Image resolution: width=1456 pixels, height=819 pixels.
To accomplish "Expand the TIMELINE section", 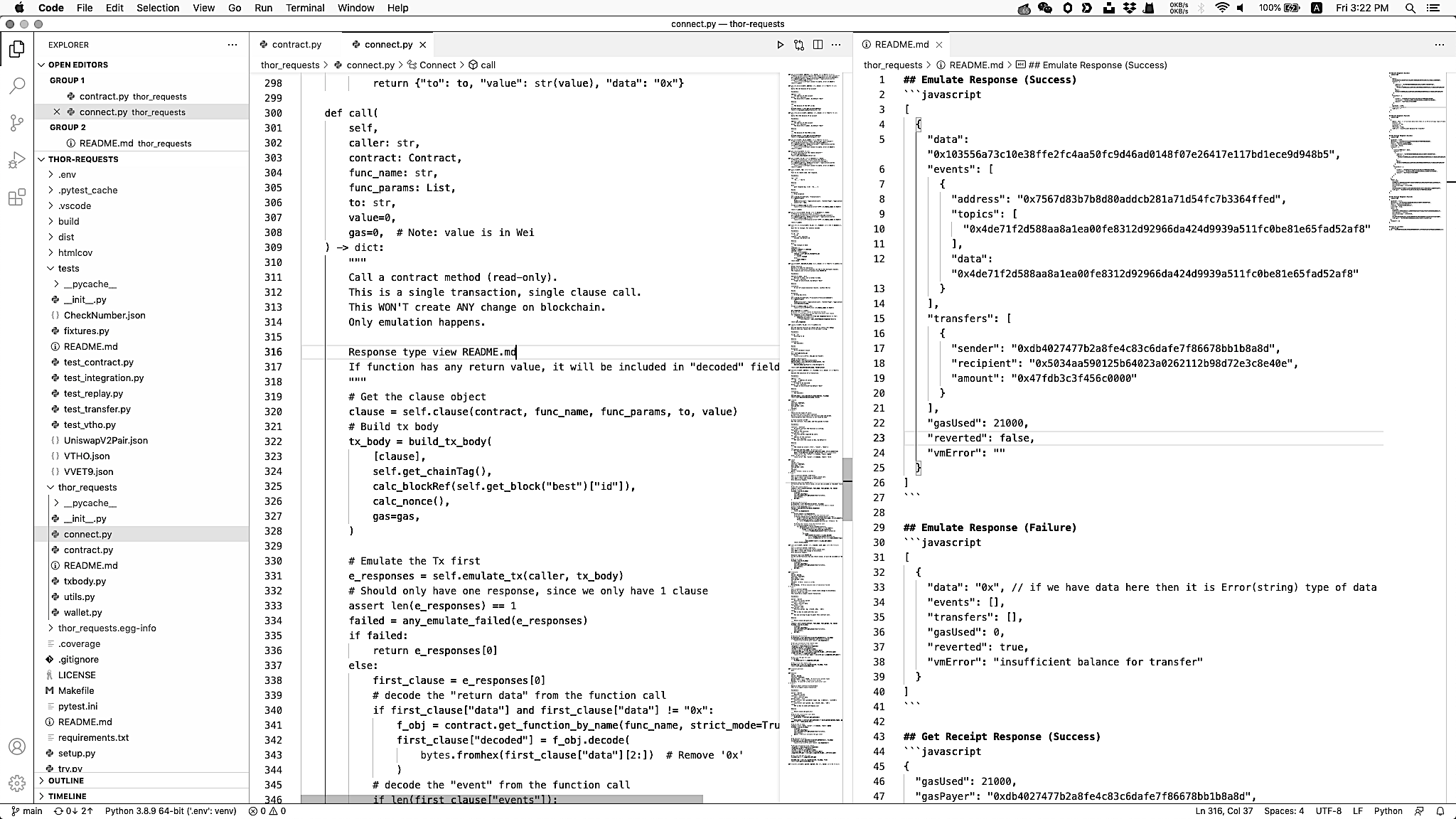I will 67,796.
